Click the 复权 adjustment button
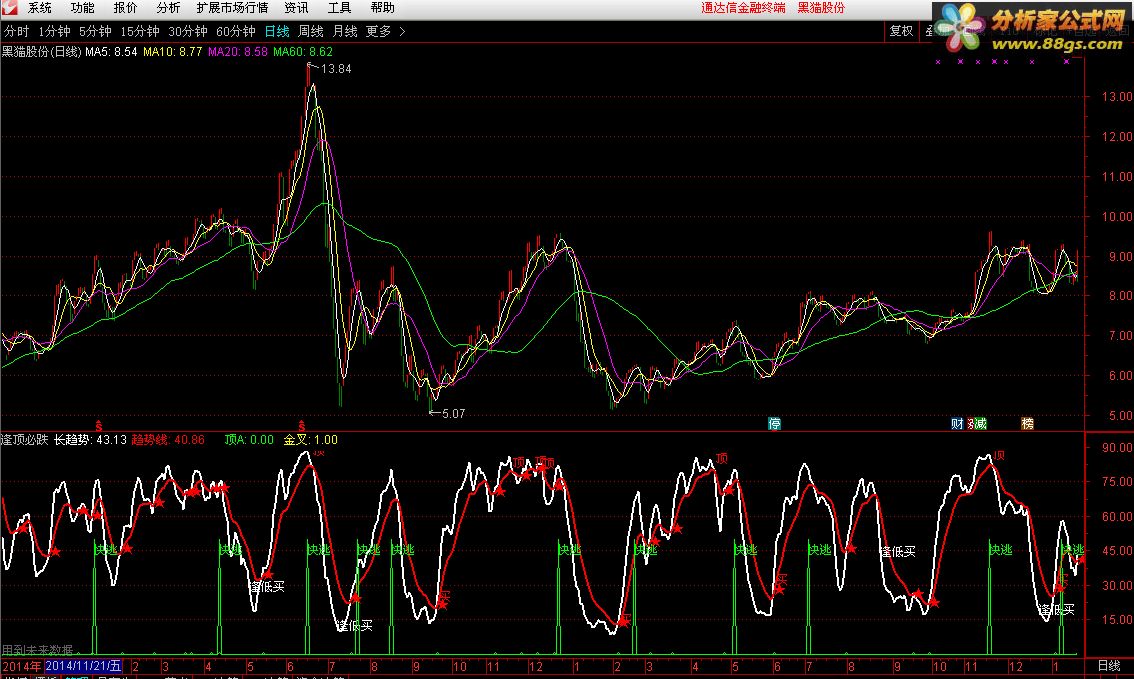 (901, 31)
